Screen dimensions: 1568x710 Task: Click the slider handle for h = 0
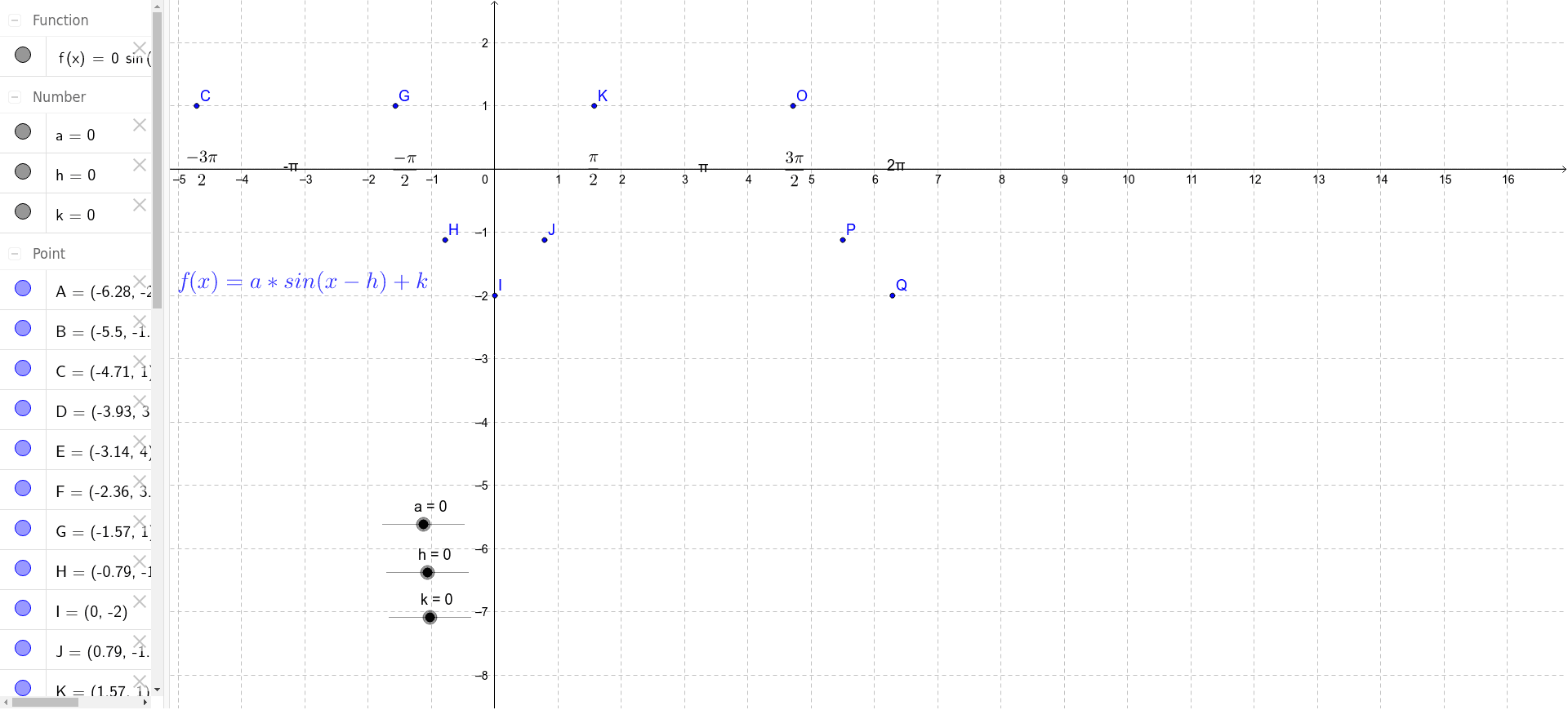pyautogui.click(x=427, y=573)
